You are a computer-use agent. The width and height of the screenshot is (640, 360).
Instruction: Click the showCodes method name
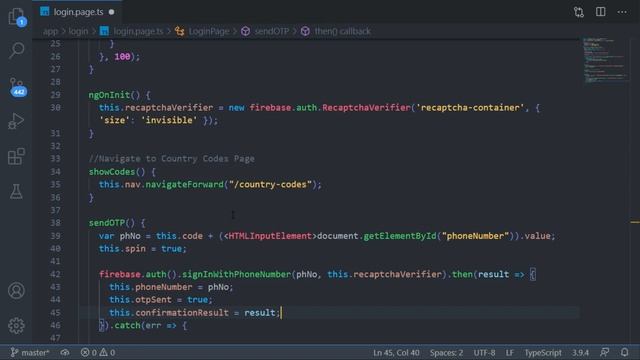point(112,172)
